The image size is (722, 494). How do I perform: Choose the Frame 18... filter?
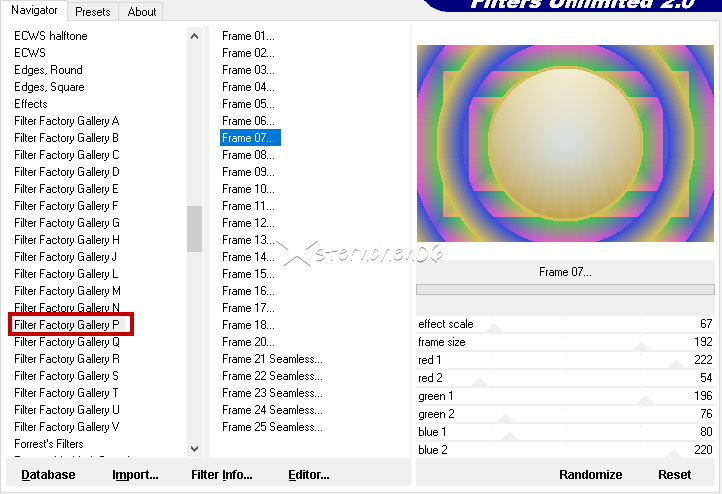coord(248,325)
